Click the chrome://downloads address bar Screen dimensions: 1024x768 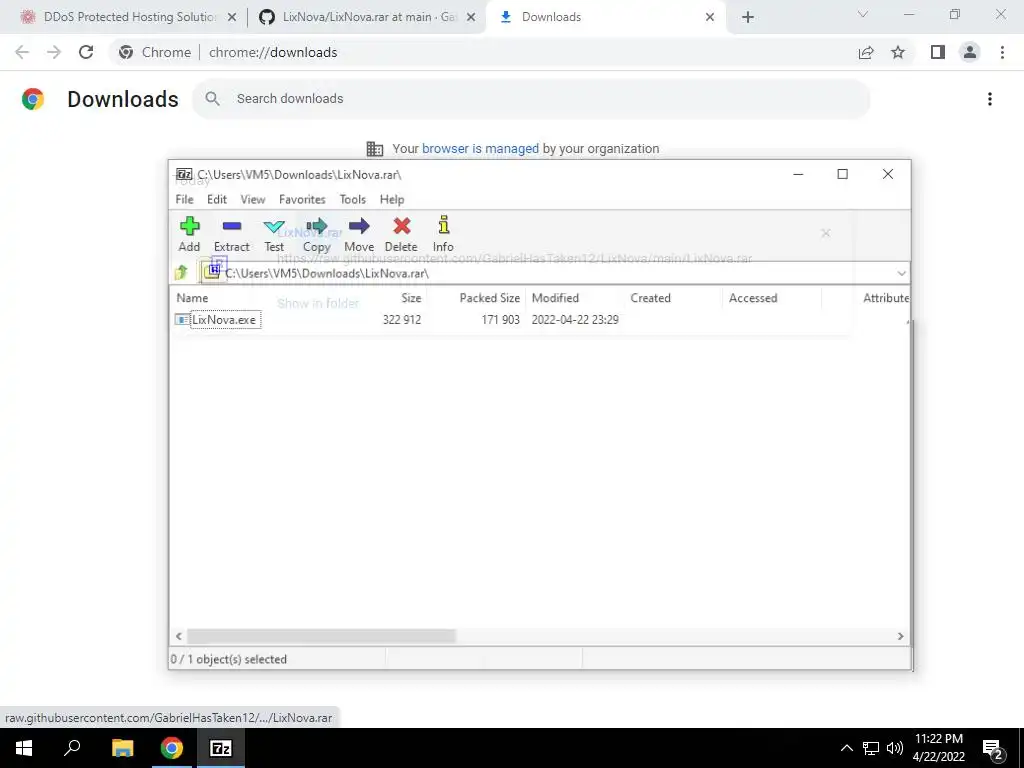(x=483, y=52)
